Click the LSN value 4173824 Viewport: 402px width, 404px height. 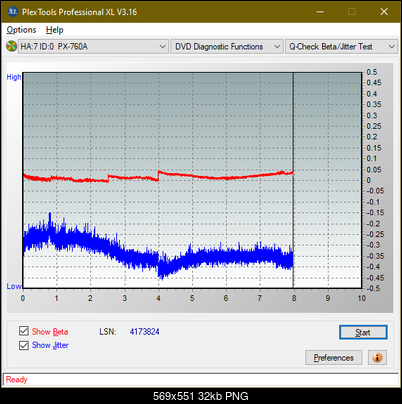[x=145, y=332]
